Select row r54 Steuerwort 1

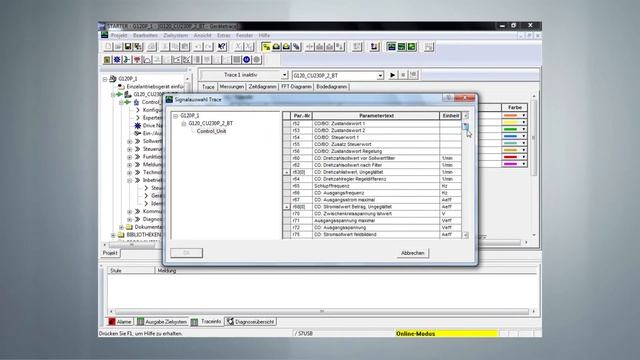coord(373,137)
